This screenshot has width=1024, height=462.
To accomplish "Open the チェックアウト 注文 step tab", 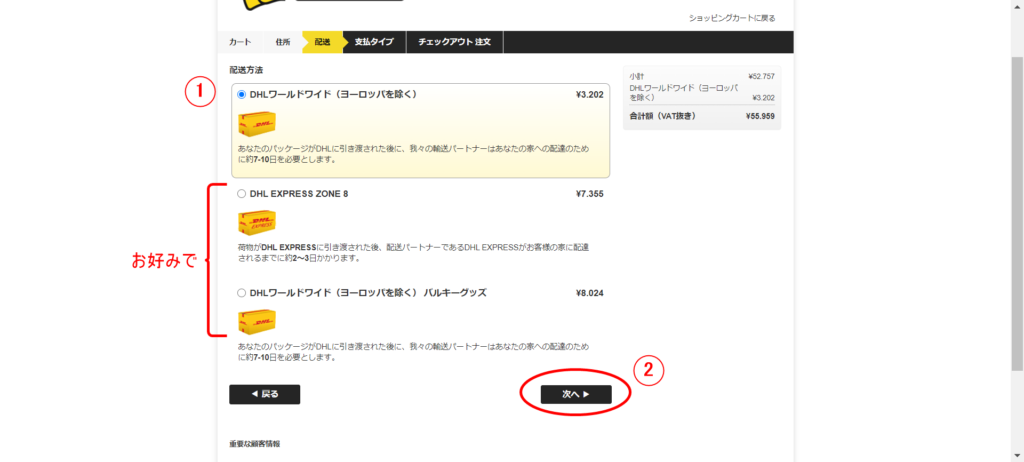I will point(455,42).
